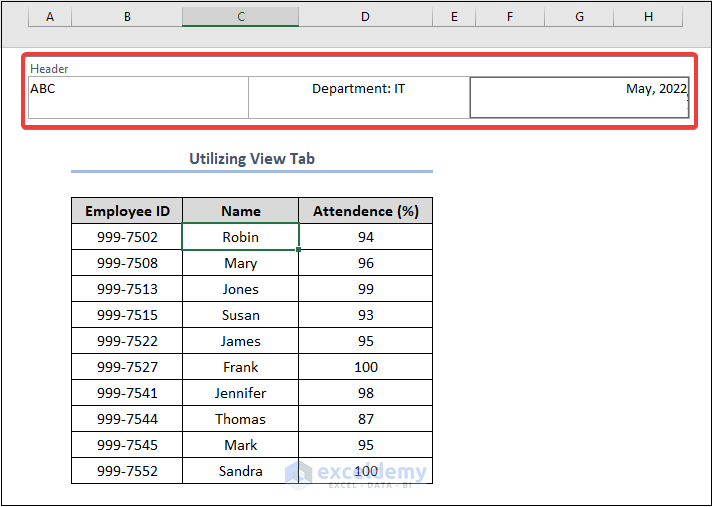Click the Utilizing View Tab title cell
712x507 pixels.
pos(252,159)
